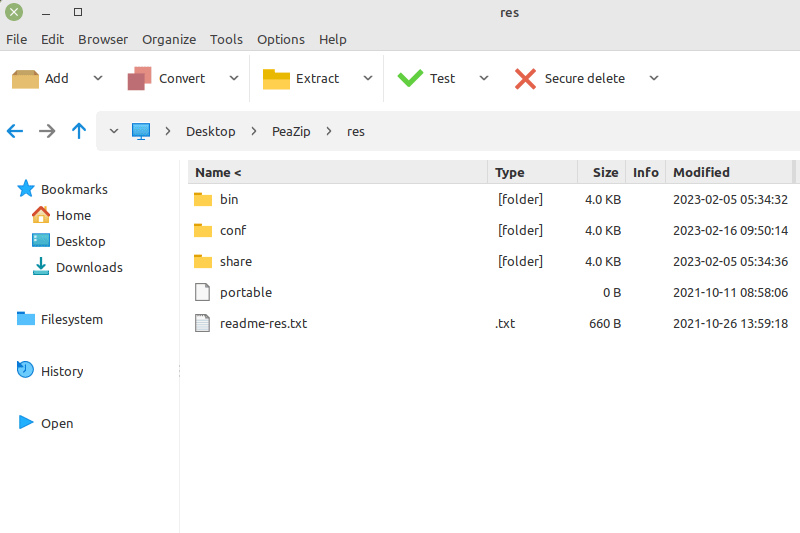This screenshot has height=533, width=800.
Task: Click the Extract folder icon
Action: (276, 78)
